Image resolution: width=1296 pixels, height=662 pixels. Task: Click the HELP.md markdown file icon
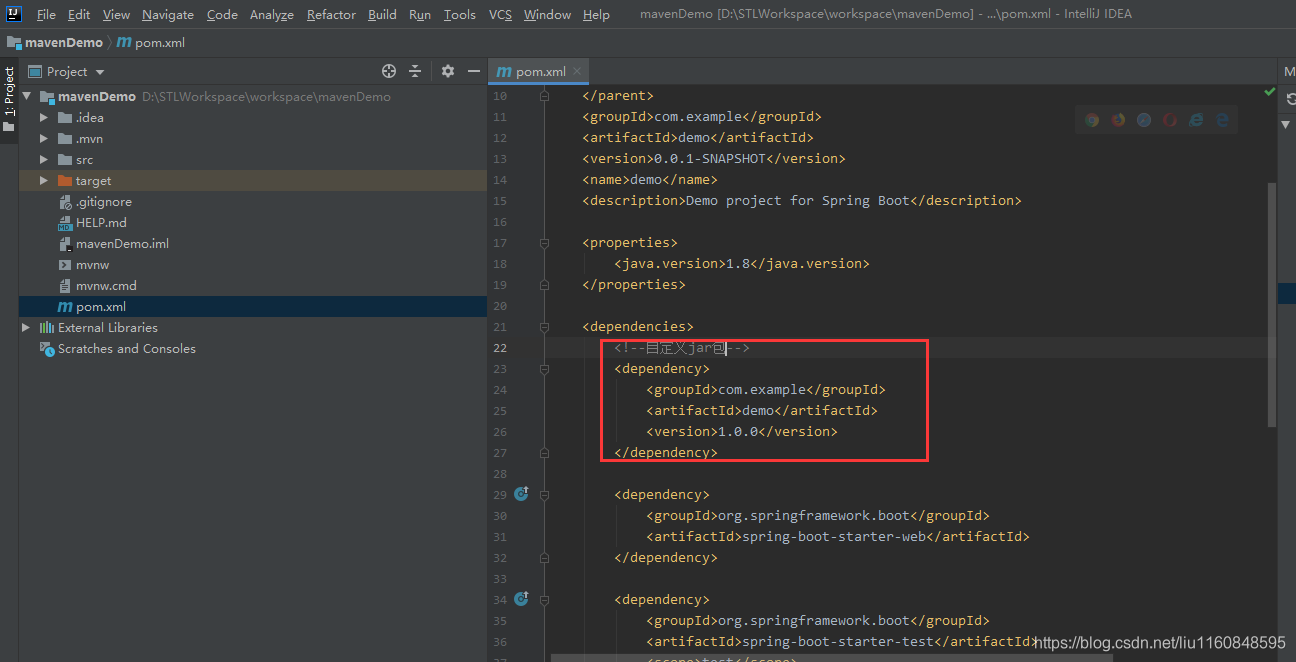click(x=65, y=223)
